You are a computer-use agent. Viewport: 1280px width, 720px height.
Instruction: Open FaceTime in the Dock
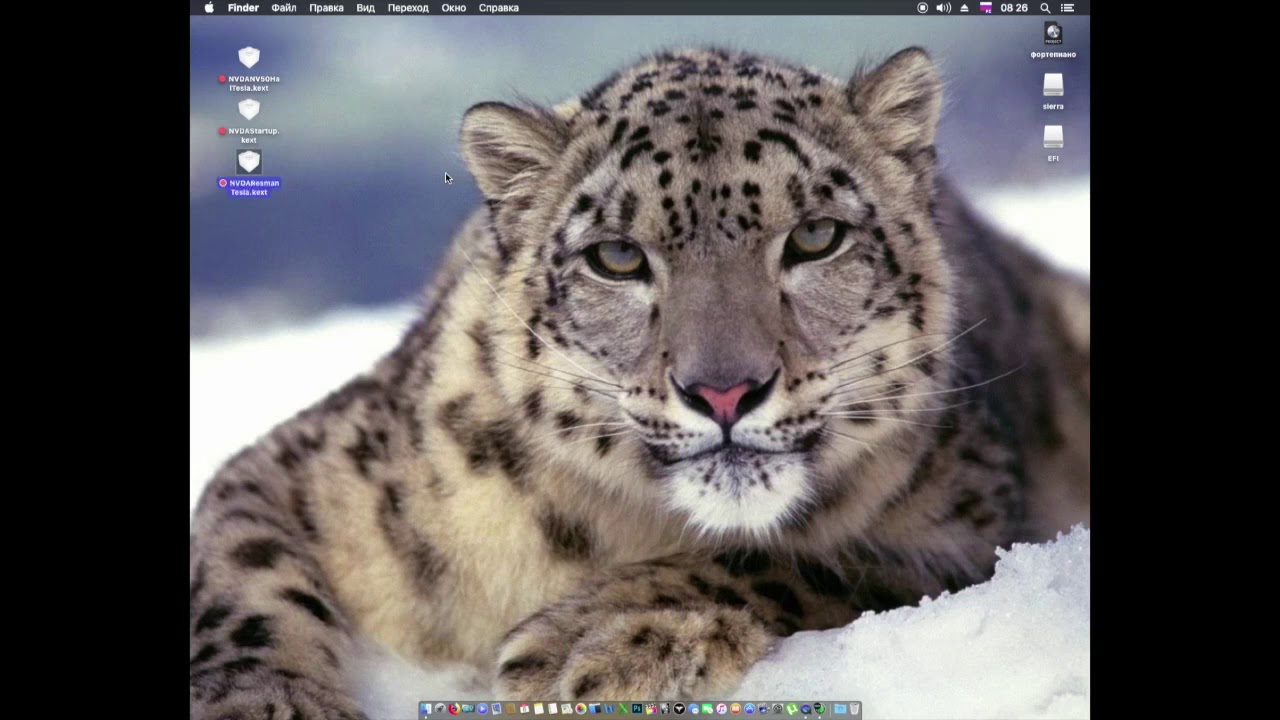pos(707,709)
